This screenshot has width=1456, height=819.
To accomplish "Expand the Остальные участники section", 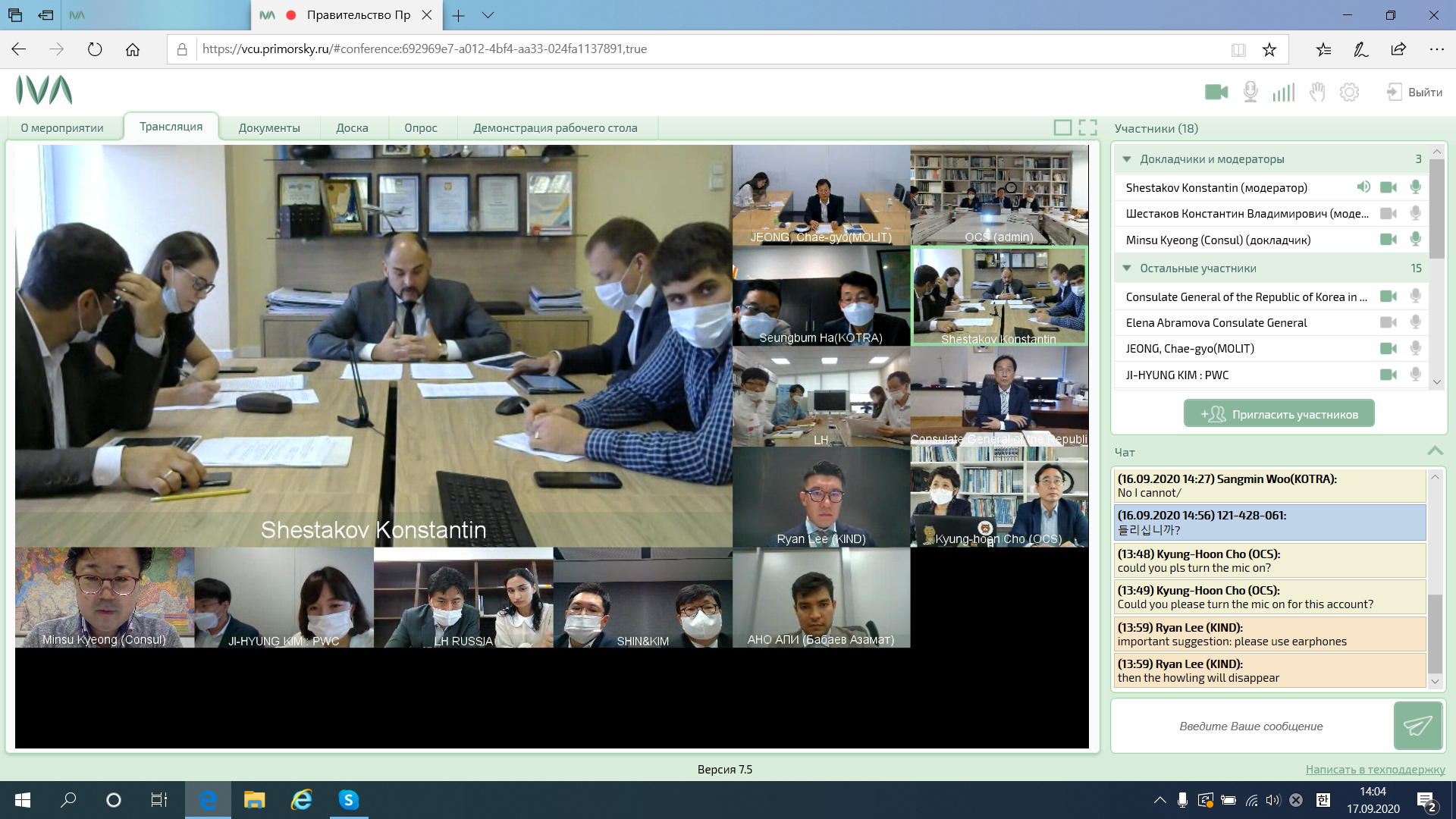I will (x=1128, y=268).
